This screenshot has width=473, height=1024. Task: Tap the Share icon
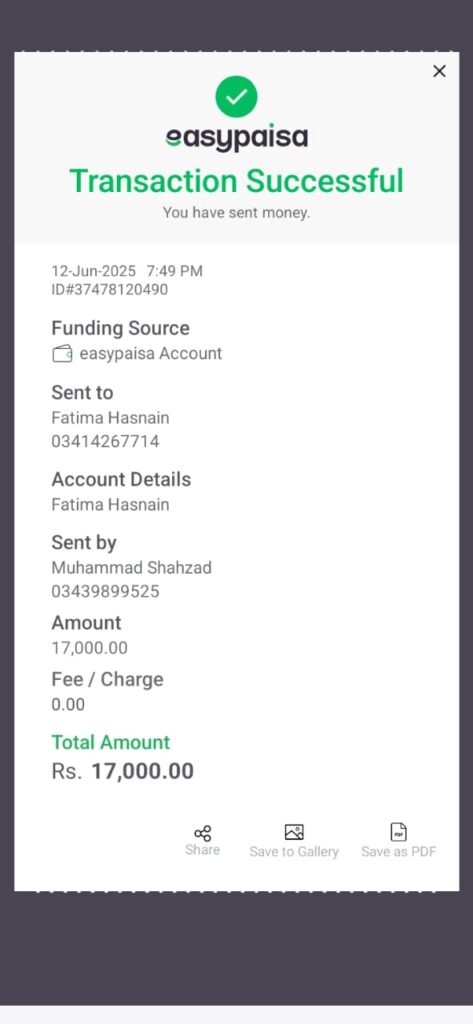click(x=203, y=833)
